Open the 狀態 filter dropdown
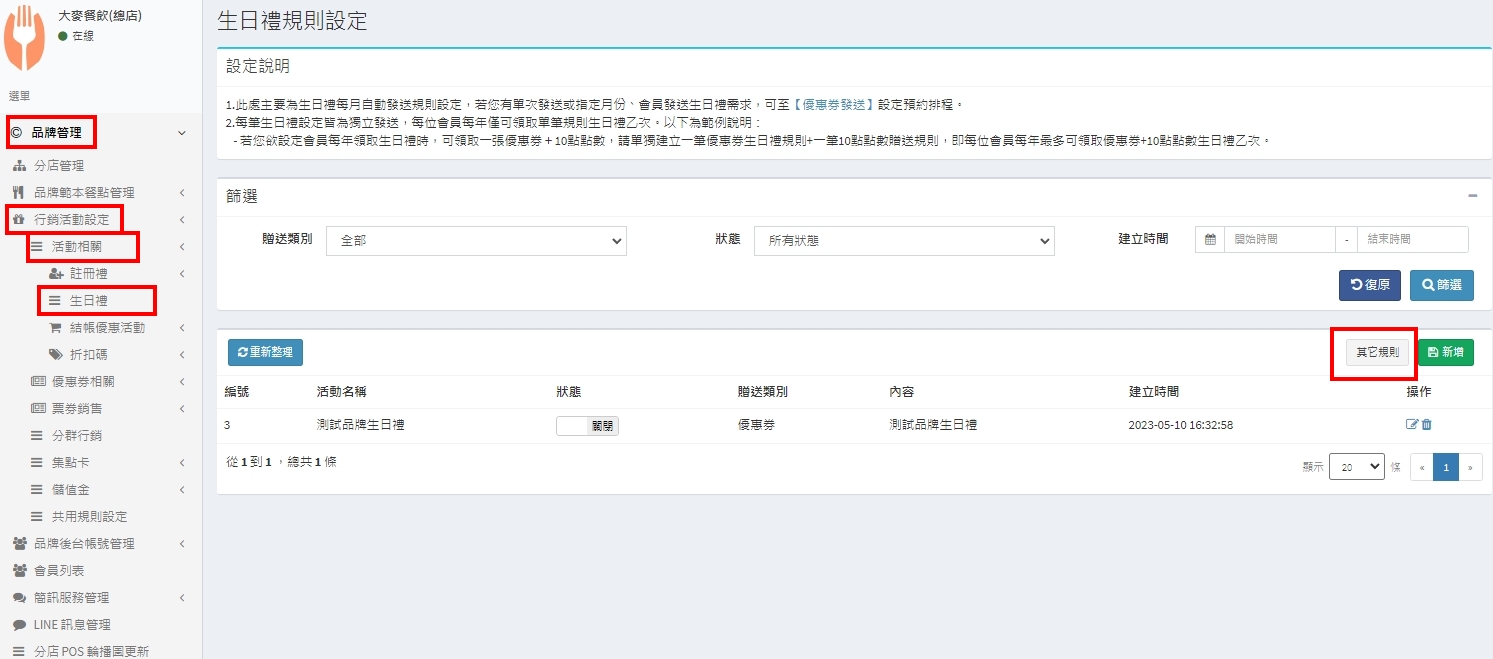Image resolution: width=1493 pixels, height=659 pixels. coord(903,241)
